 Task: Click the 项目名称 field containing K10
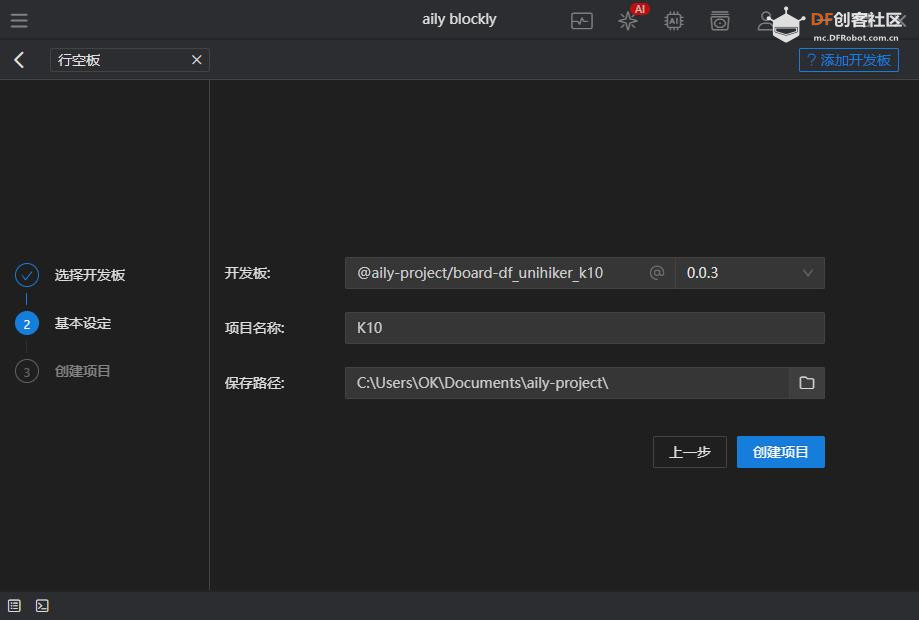point(584,328)
